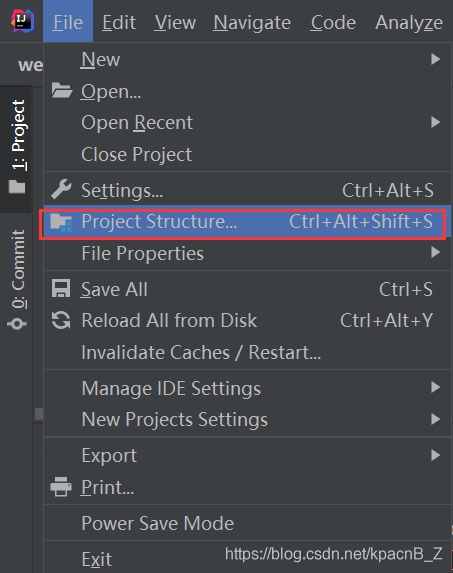Open the Navigate menu

click(x=252, y=22)
